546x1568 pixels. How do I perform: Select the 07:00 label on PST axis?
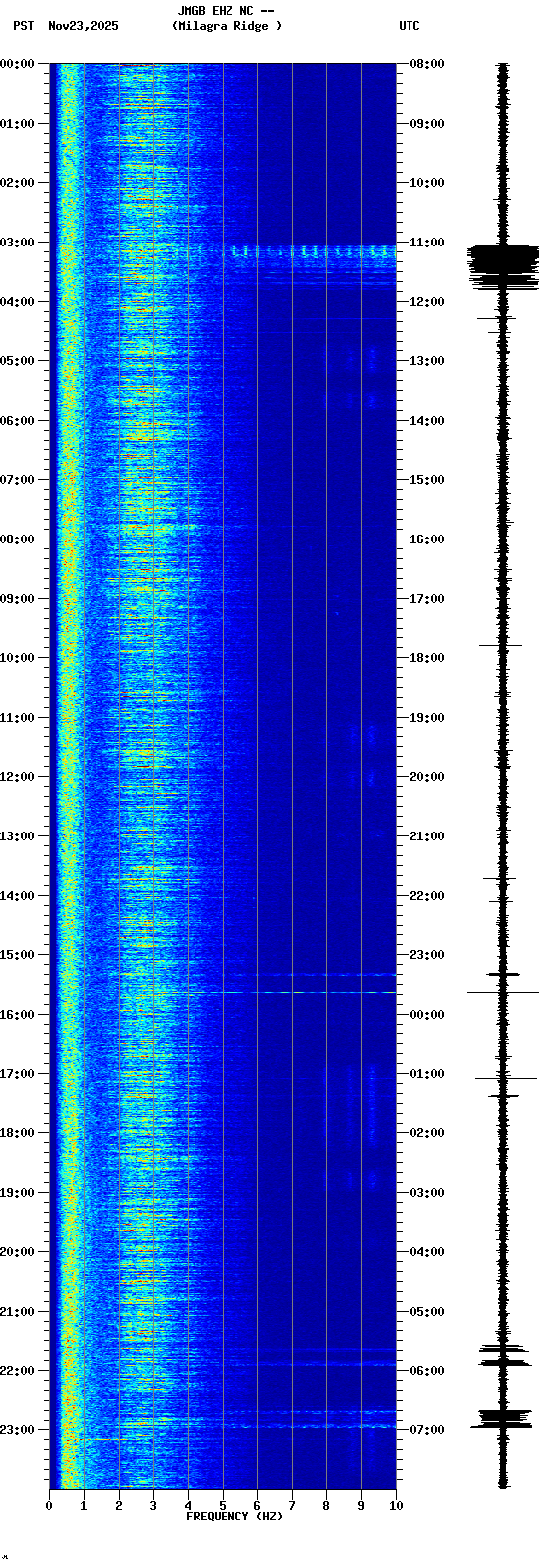tap(17, 480)
